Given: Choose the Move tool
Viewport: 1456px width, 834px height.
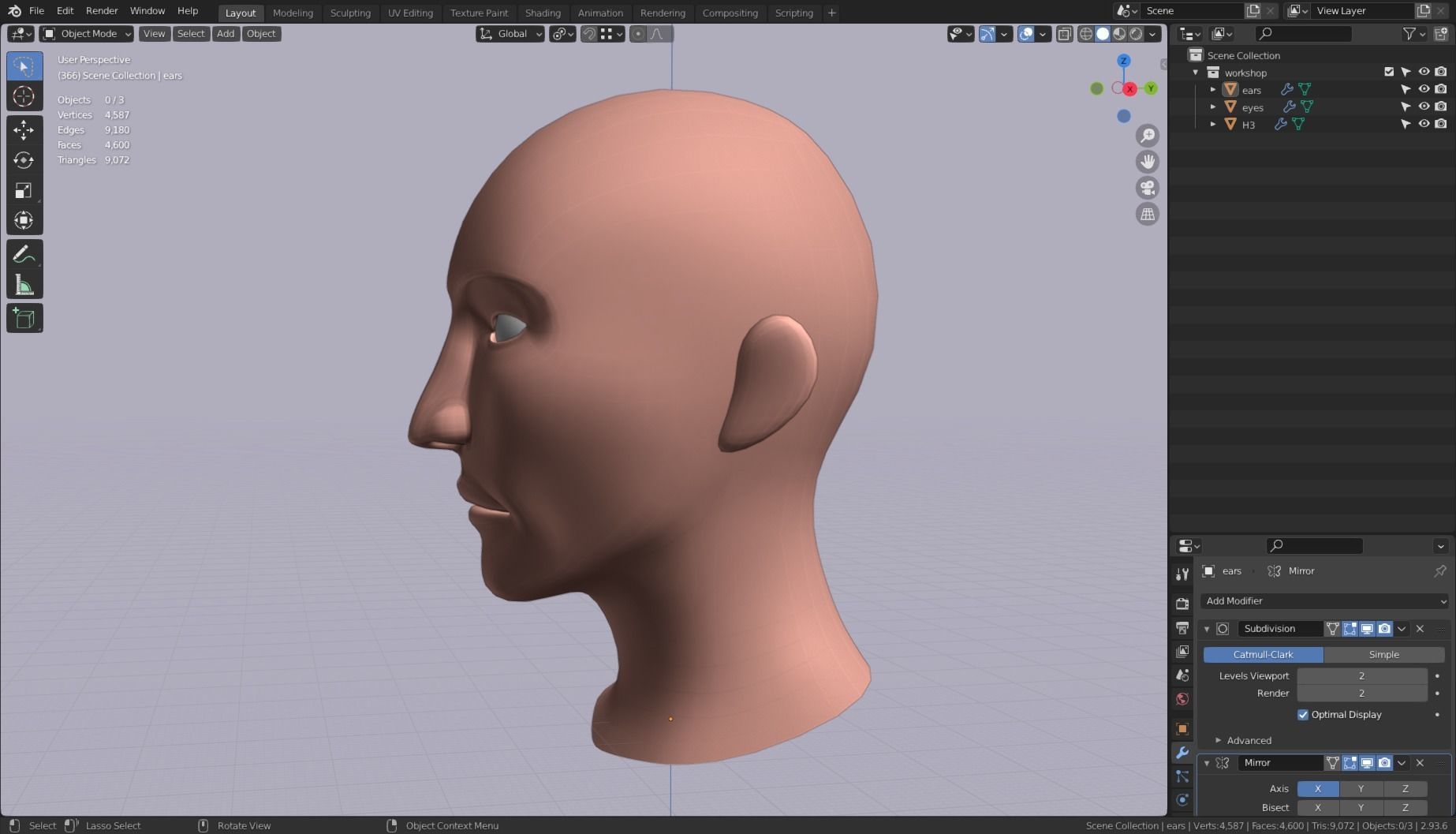Looking at the screenshot, I should click(x=24, y=130).
